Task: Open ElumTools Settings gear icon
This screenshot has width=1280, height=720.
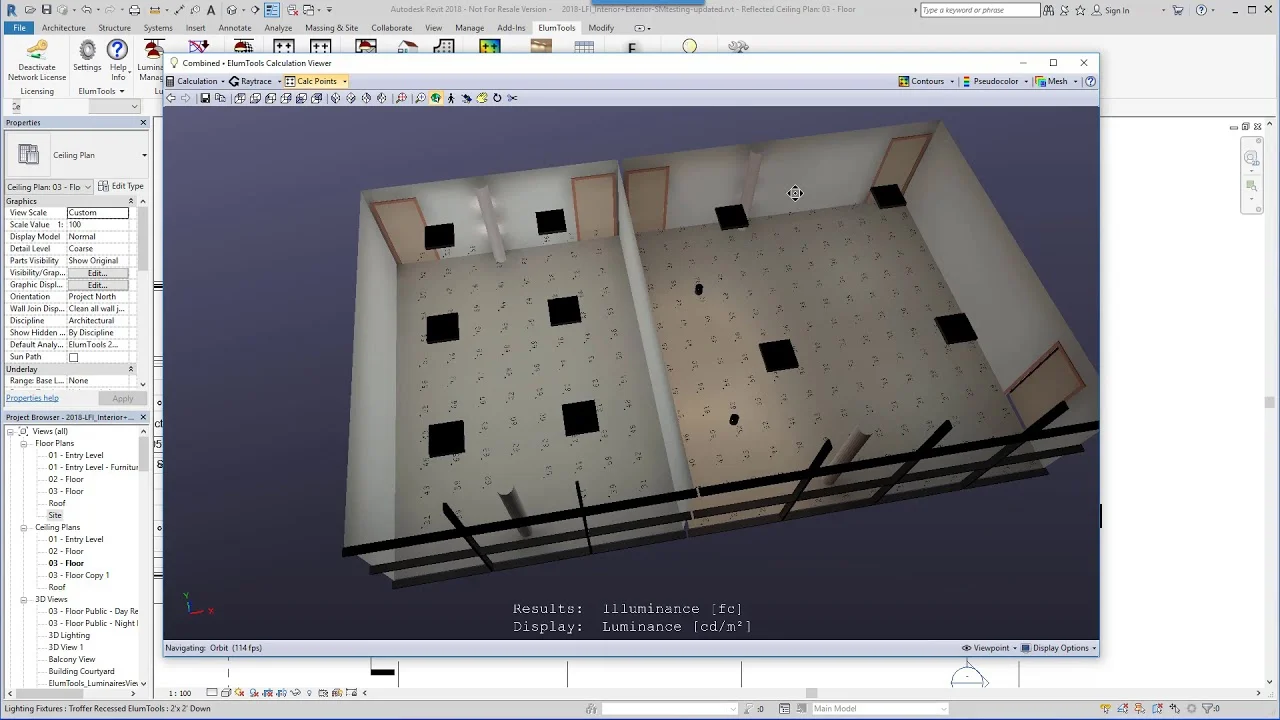Action: coord(87,50)
